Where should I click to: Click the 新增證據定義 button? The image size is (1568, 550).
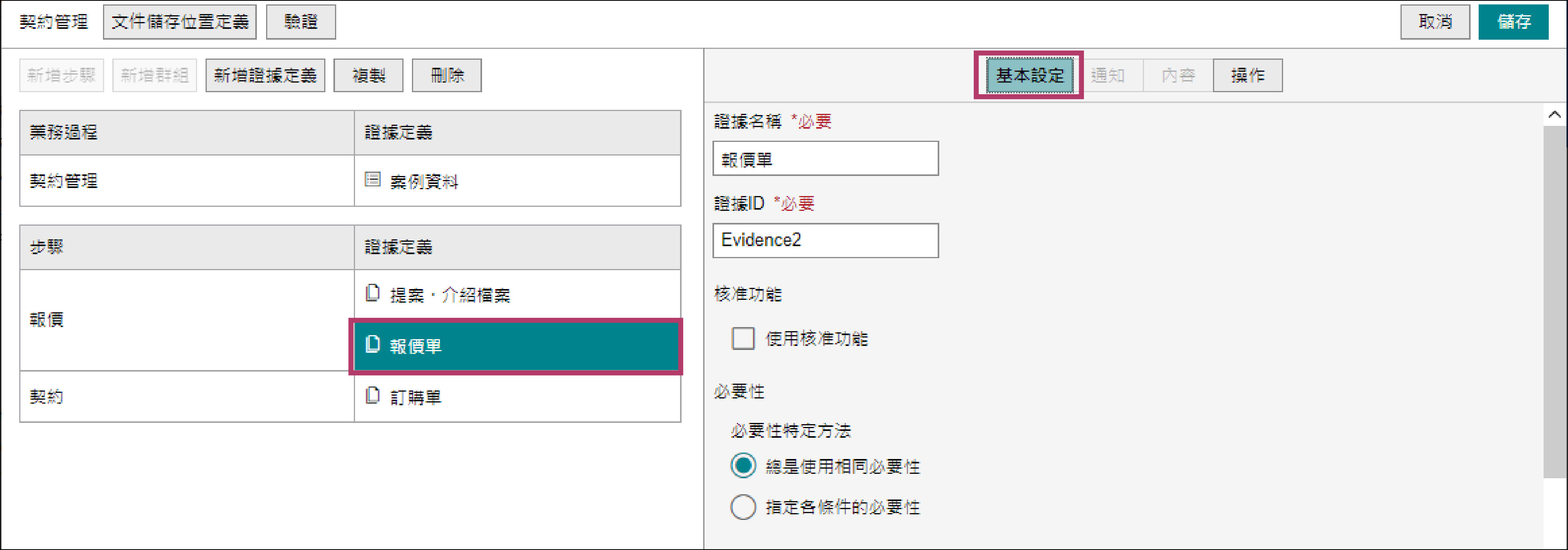[x=265, y=75]
